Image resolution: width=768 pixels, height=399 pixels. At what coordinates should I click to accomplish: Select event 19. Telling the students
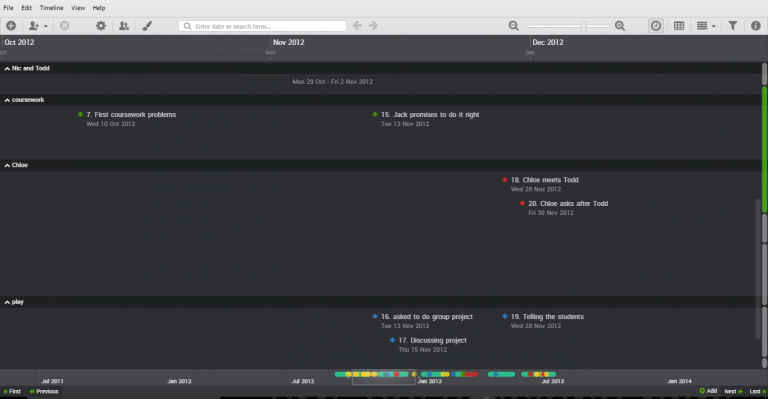point(547,317)
